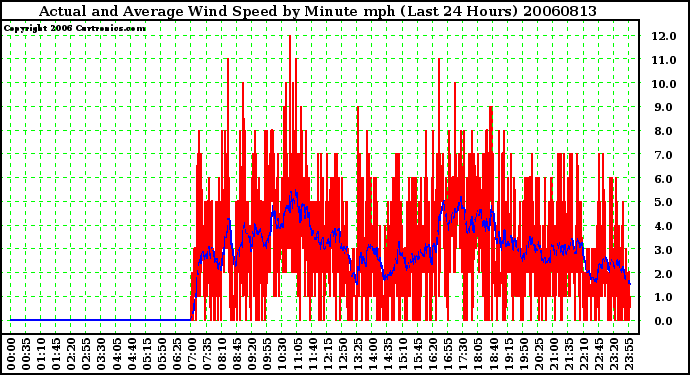Click the 19:50 time label
The height and width of the screenshot is (375, 690).
pos(523,354)
